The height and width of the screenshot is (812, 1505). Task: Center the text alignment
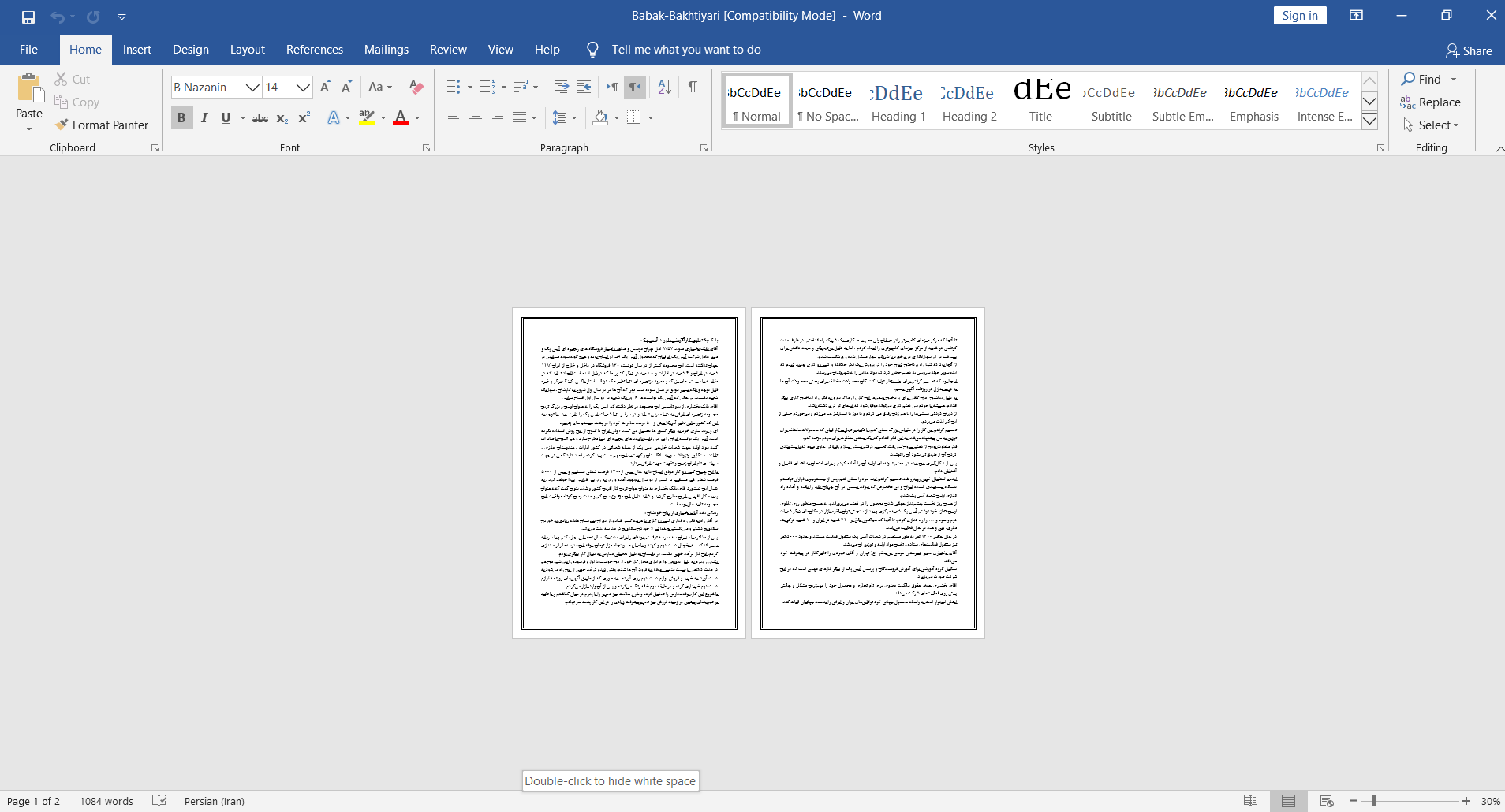pos(476,117)
